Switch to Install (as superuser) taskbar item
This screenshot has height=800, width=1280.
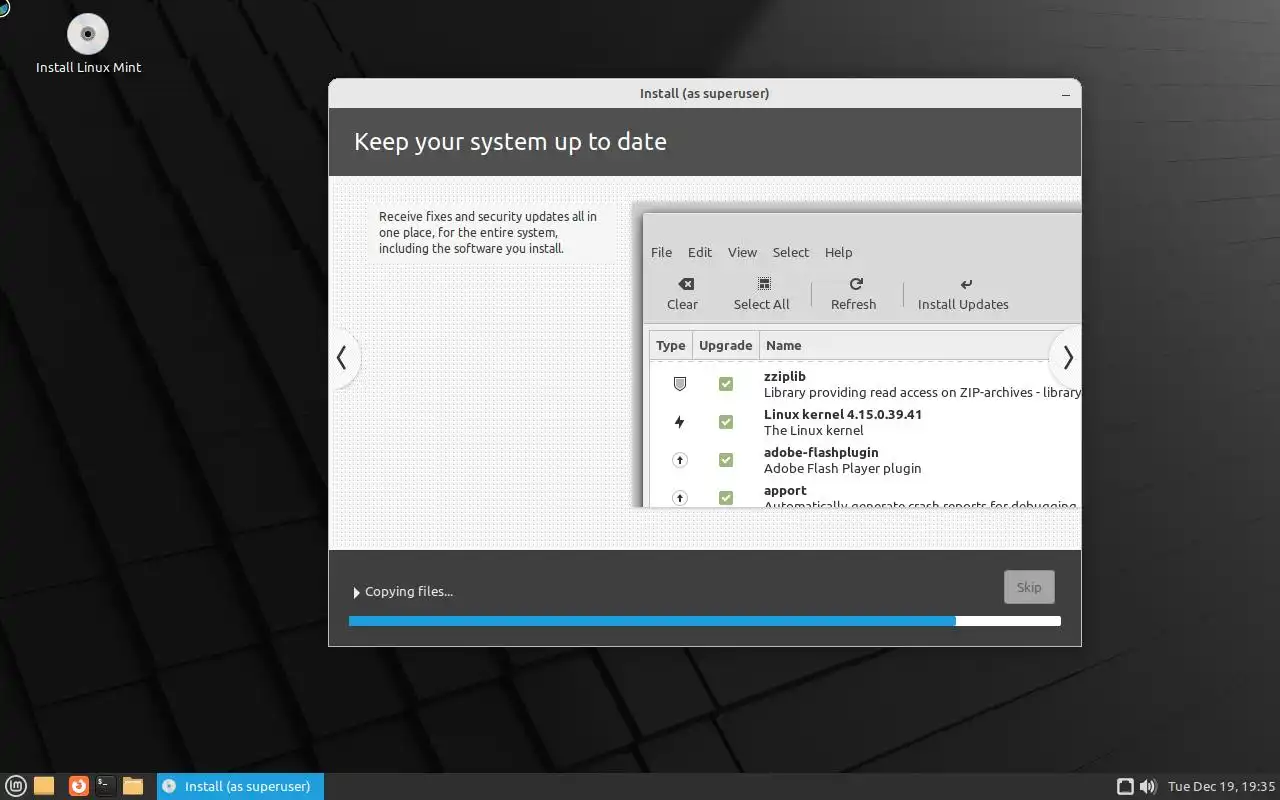point(240,786)
